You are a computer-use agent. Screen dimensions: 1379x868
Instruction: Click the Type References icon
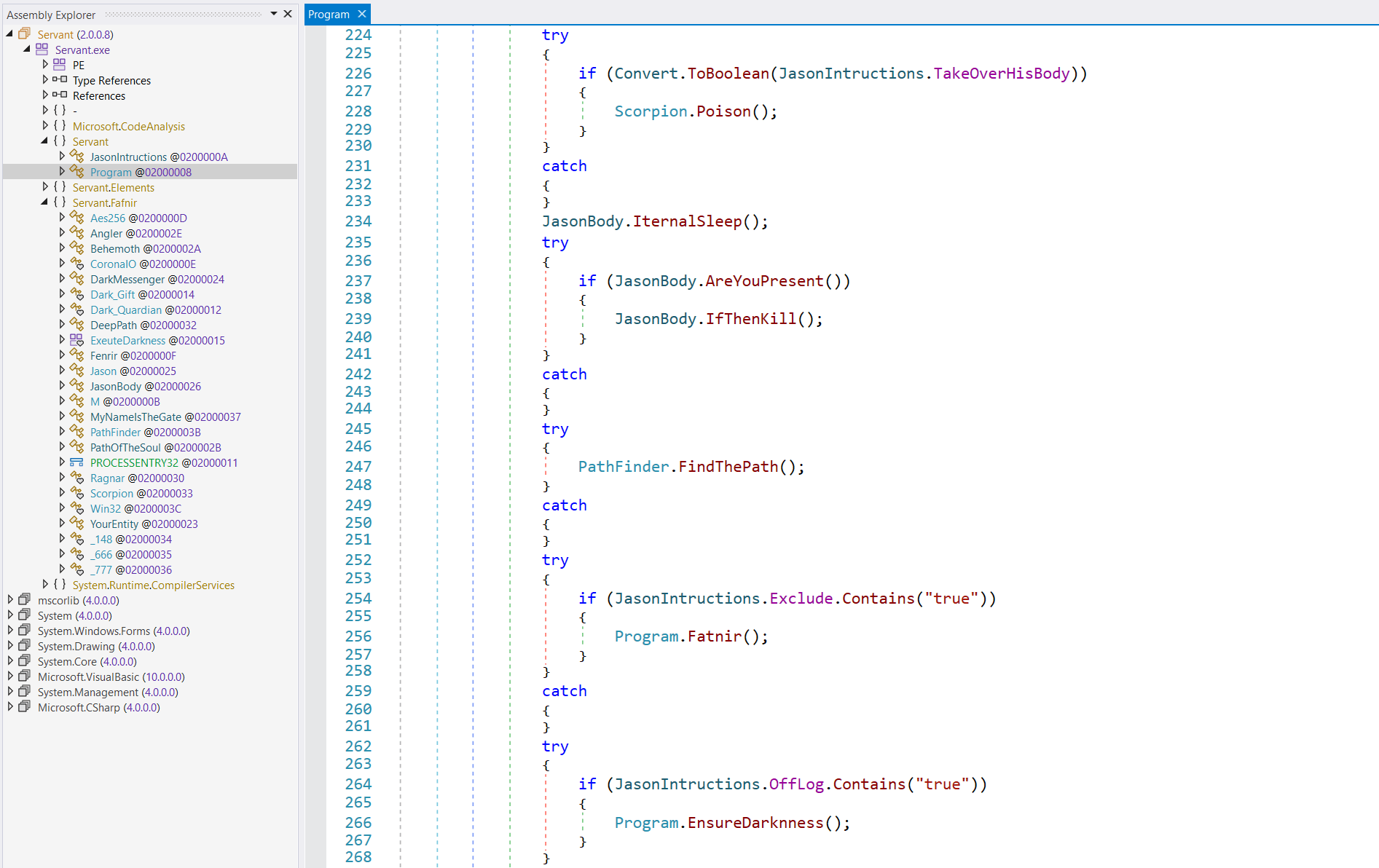(60, 79)
